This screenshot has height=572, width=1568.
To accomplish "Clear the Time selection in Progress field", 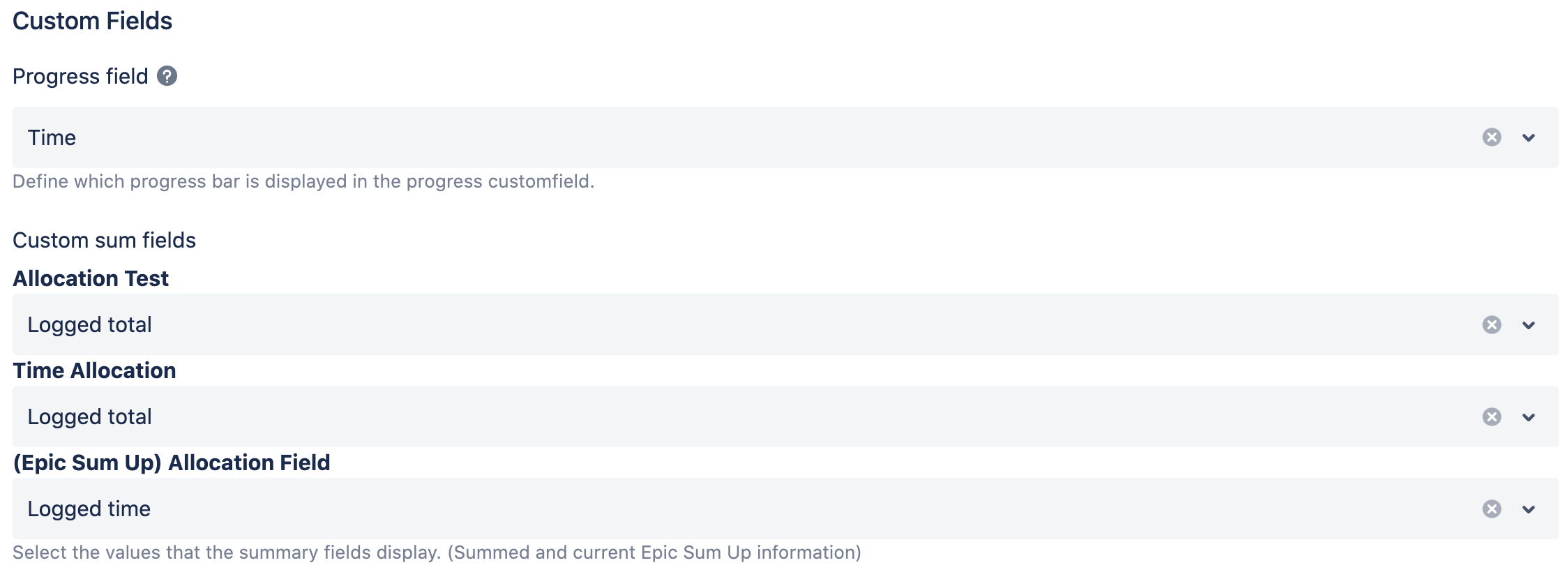I will (1493, 137).
